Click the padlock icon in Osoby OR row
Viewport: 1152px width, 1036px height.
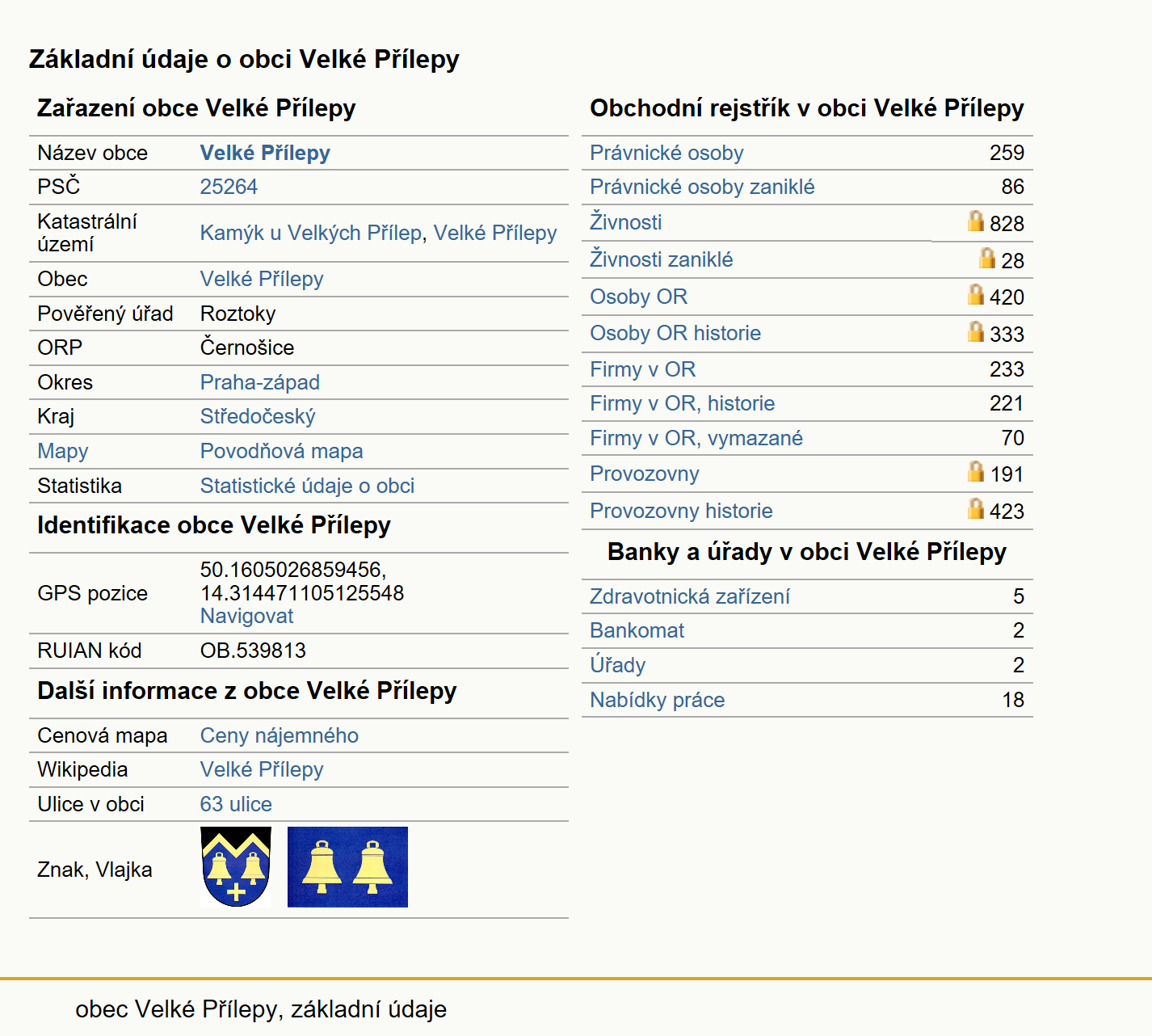976,294
